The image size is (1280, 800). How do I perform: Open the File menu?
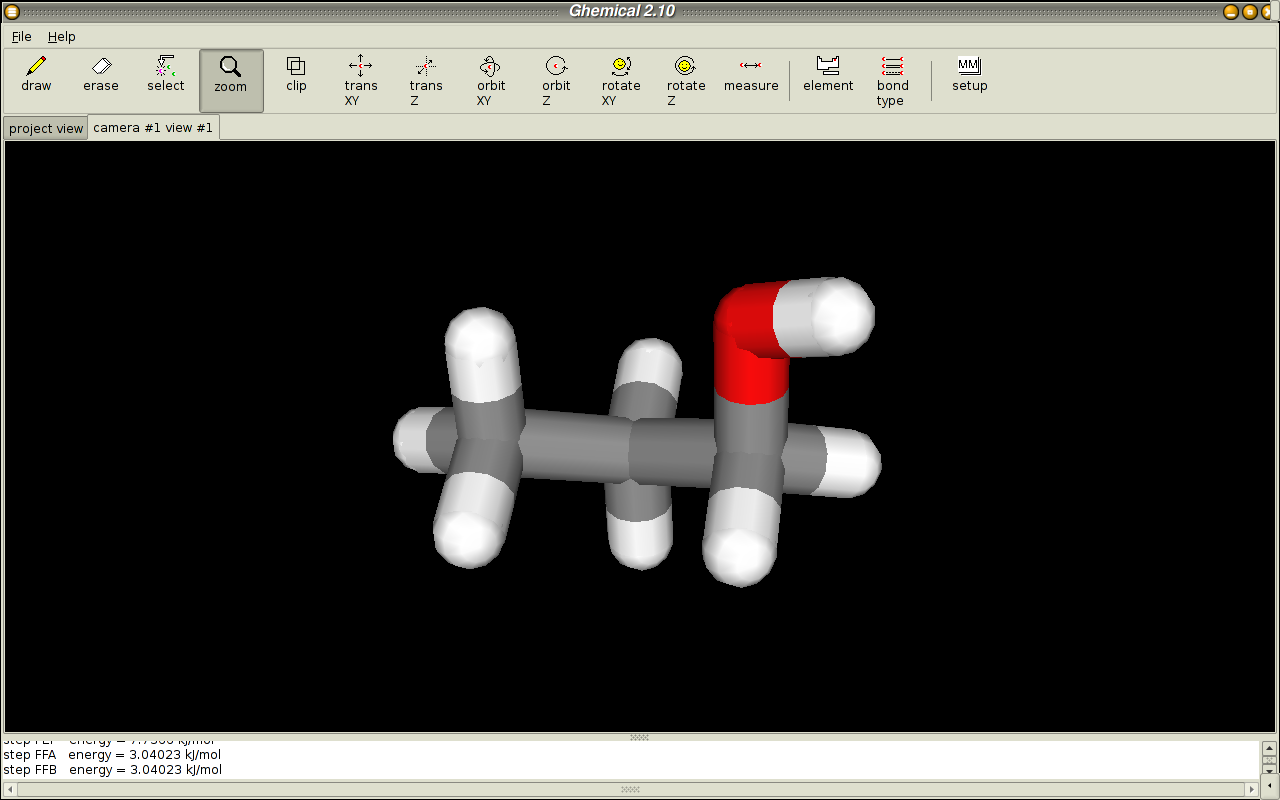(x=22, y=36)
